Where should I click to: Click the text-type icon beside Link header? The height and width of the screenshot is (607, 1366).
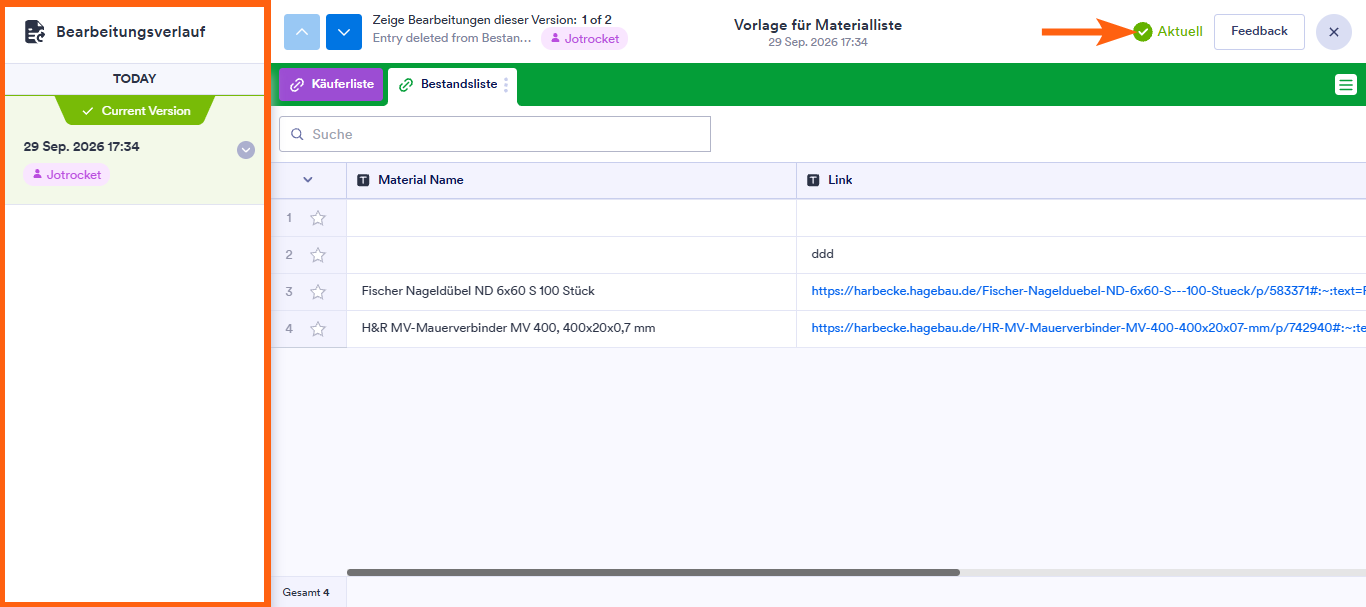(814, 180)
